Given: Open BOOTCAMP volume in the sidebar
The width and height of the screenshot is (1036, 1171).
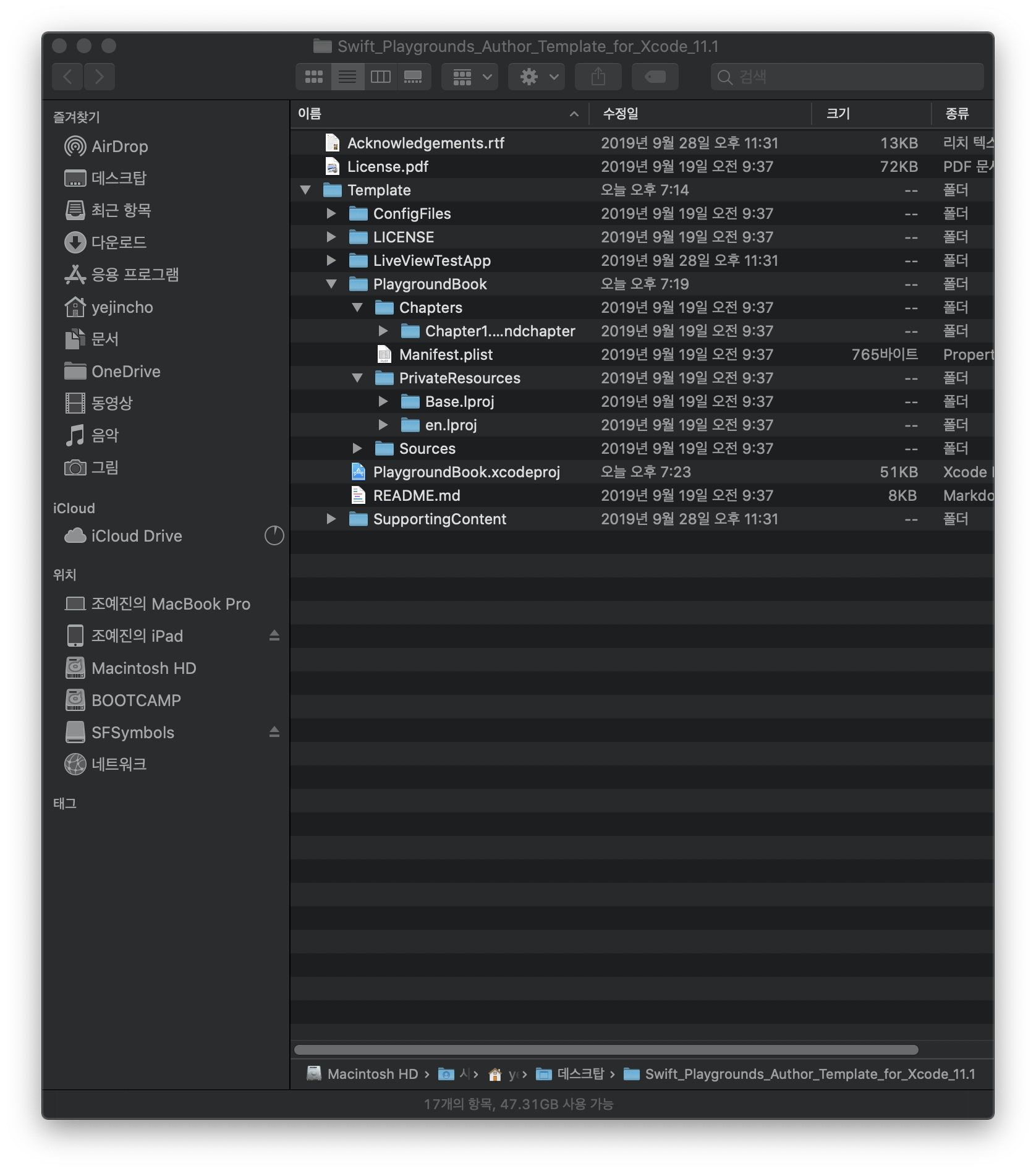Looking at the screenshot, I should coord(166,700).
